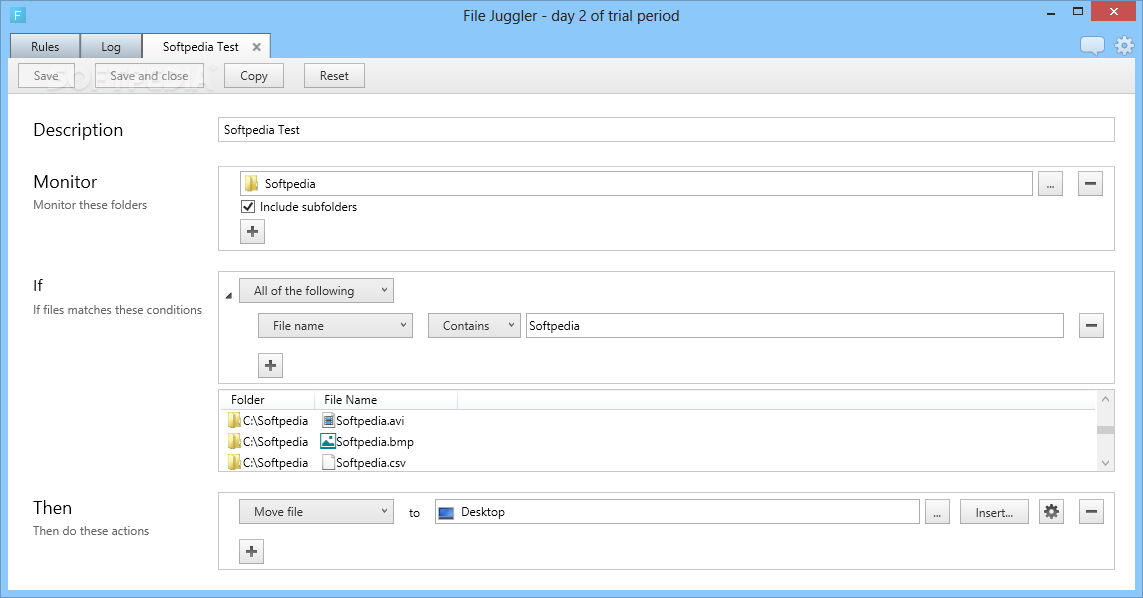Browse for destination folder with ellipsis button
Image resolution: width=1143 pixels, height=598 pixels.
[x=937, y=512]
